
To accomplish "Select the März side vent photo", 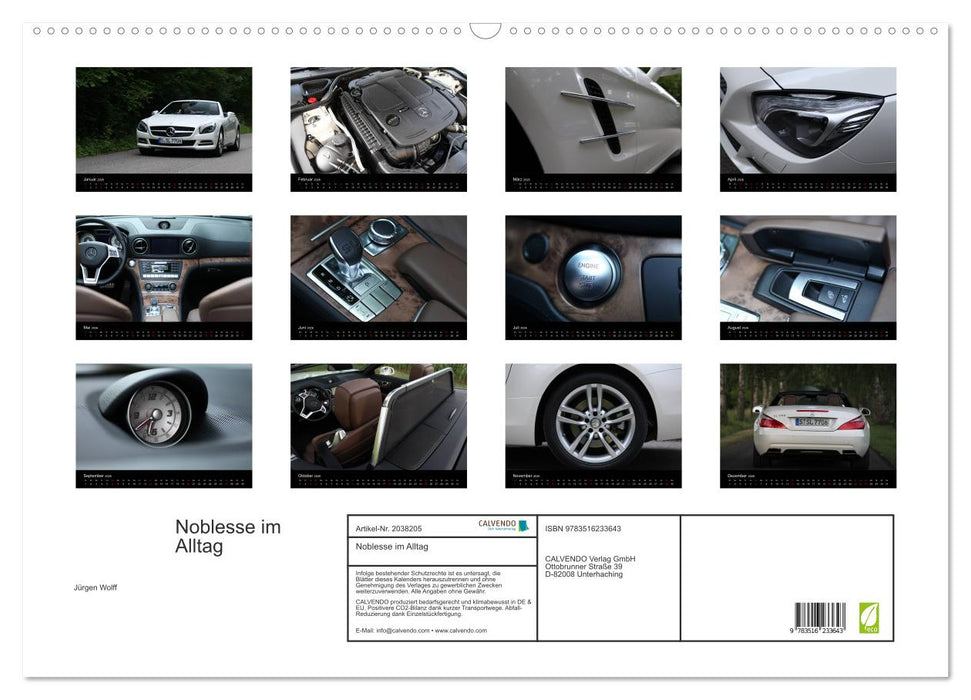I will 593,120.
